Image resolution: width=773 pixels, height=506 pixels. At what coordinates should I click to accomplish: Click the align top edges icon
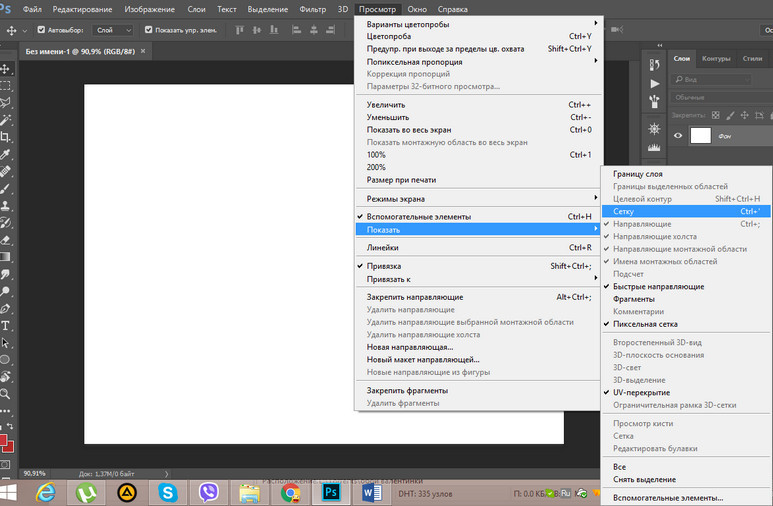(240, 30)
